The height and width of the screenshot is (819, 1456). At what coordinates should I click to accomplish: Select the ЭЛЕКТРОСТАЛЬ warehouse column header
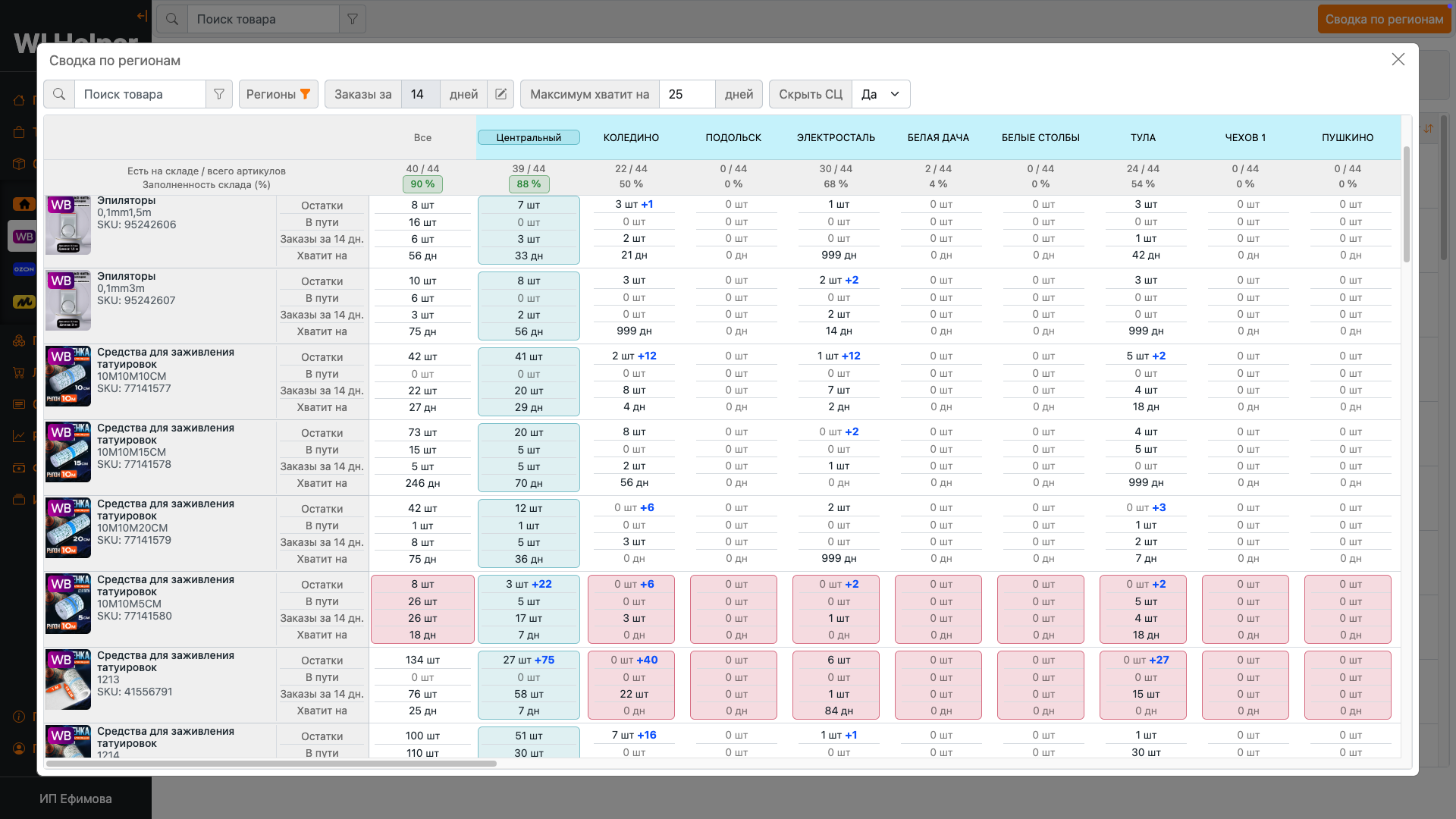[836, 137]
